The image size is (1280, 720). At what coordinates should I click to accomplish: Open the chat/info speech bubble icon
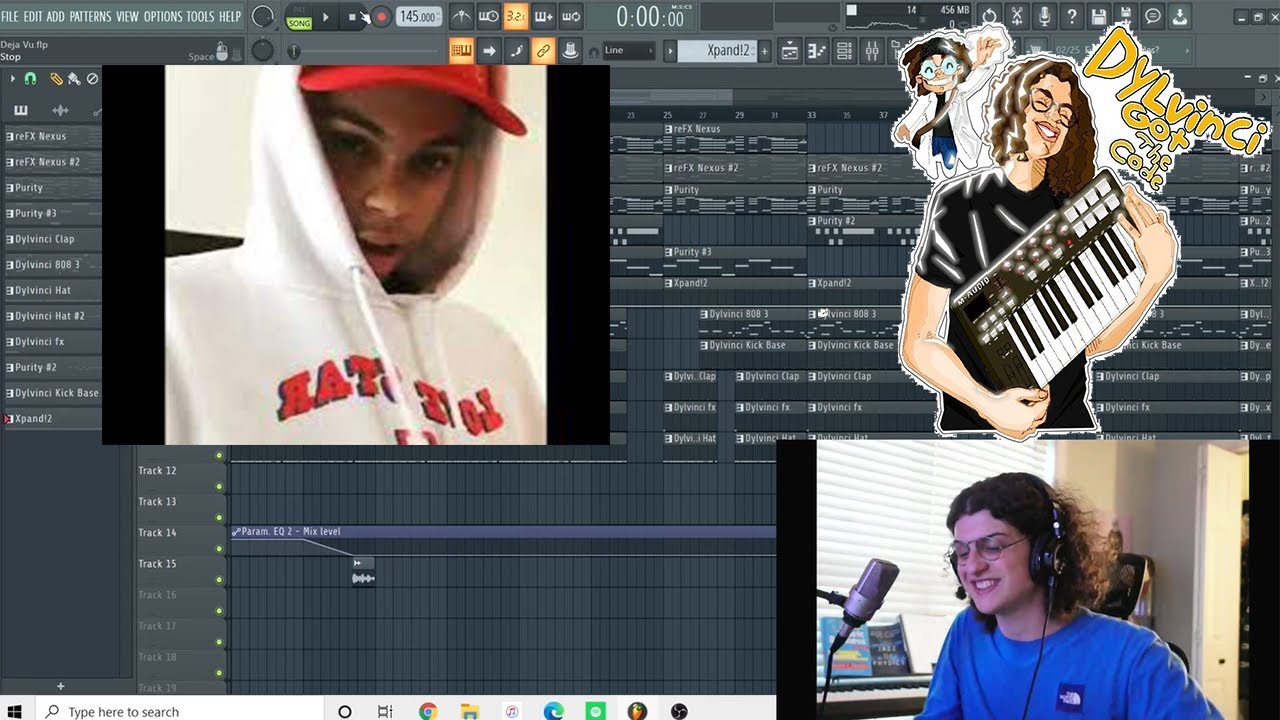point(1152,17)
